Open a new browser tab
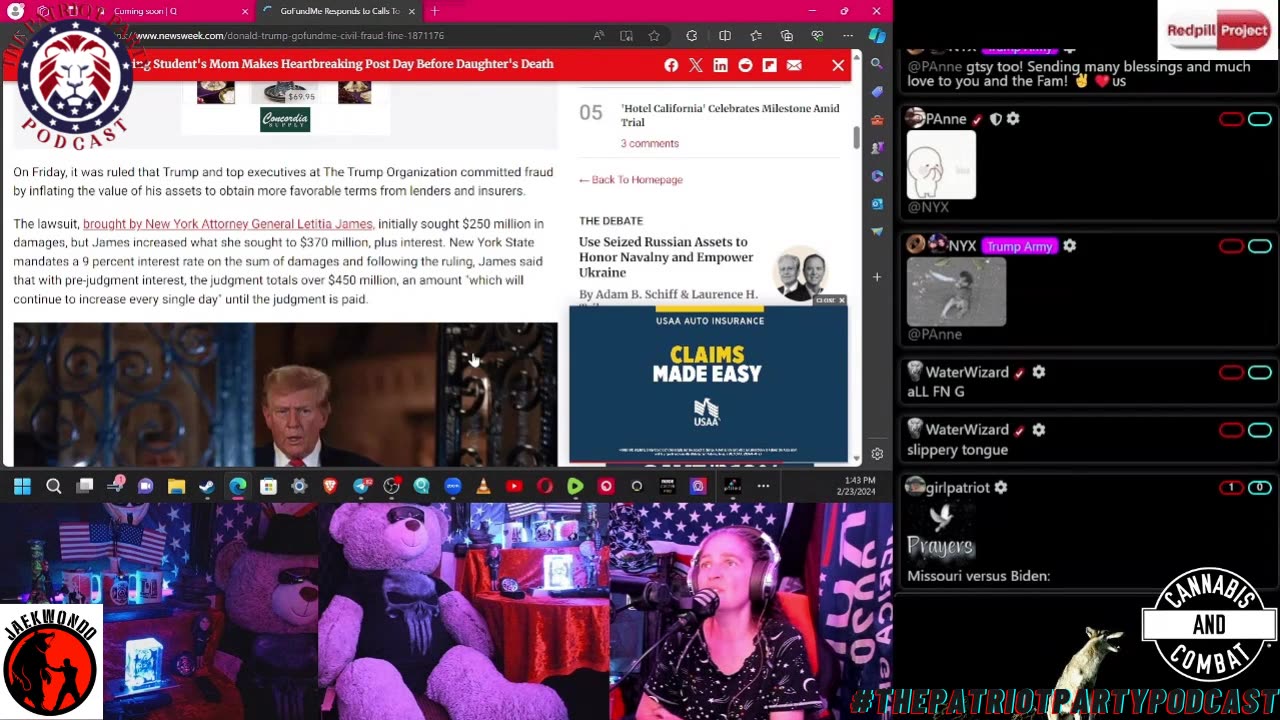The width and height of the screenshot is (1280, 720). click(x=434, y=11)
